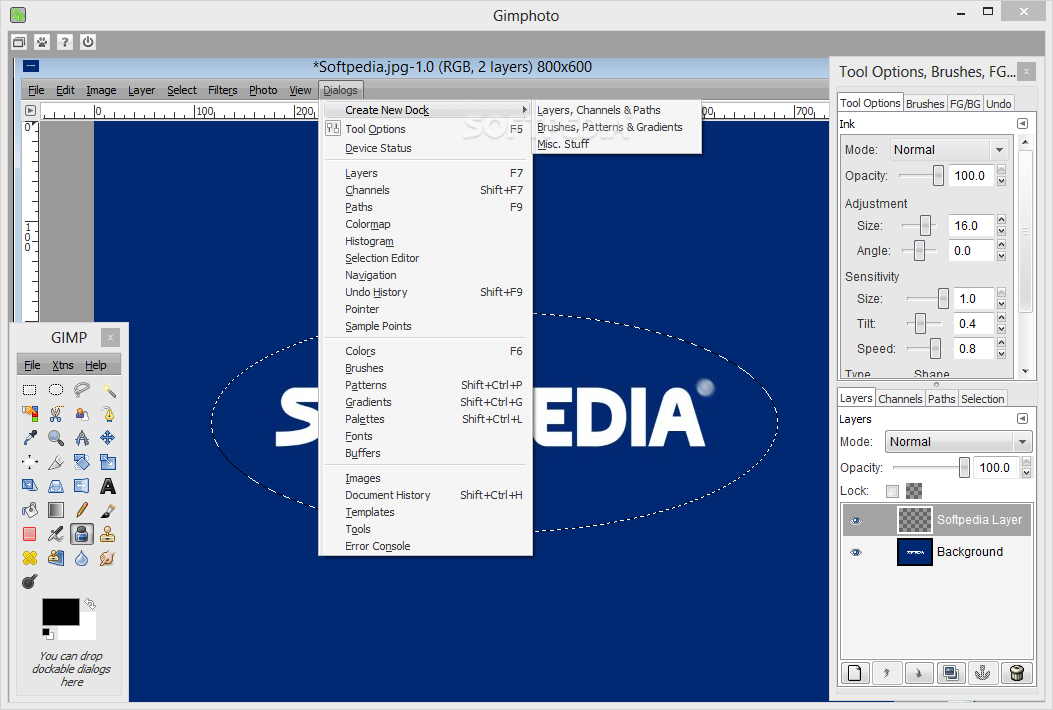Lower the layer with the down arrow button
Viewport: 1053px width, 710px height.
point(919,672)
